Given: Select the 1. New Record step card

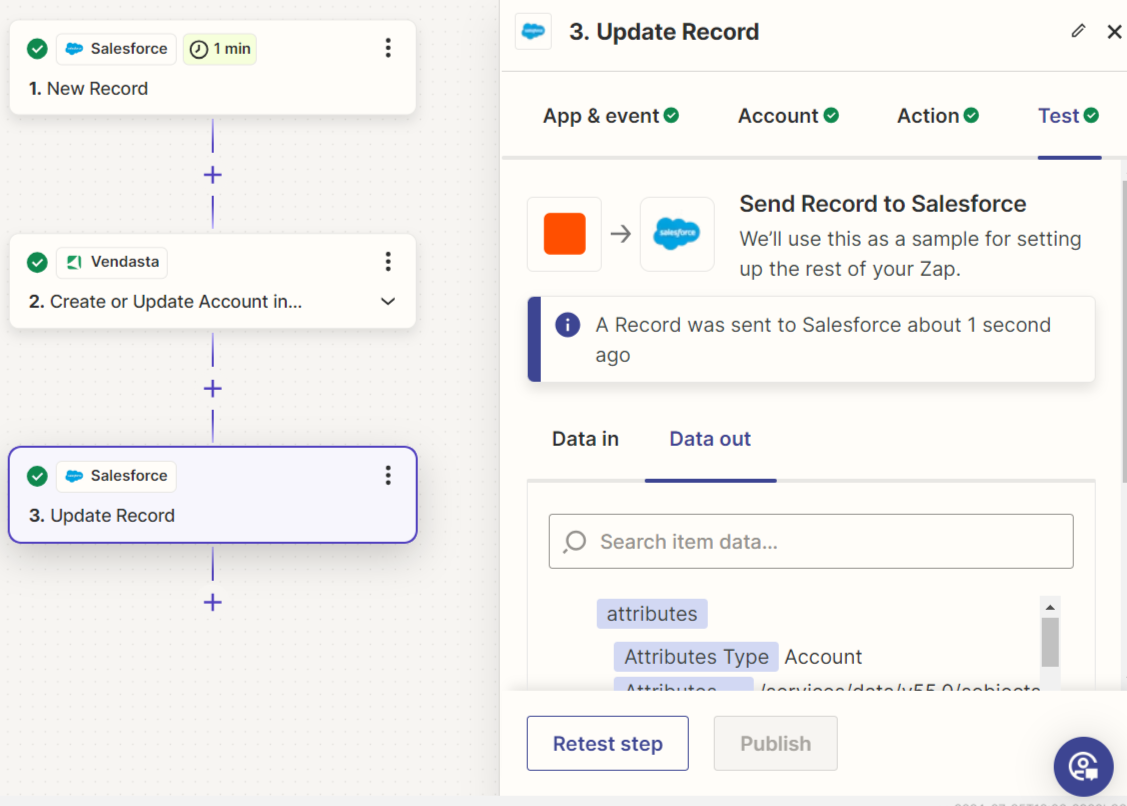Looking at the screenshot, I should [x=213, y=68].
